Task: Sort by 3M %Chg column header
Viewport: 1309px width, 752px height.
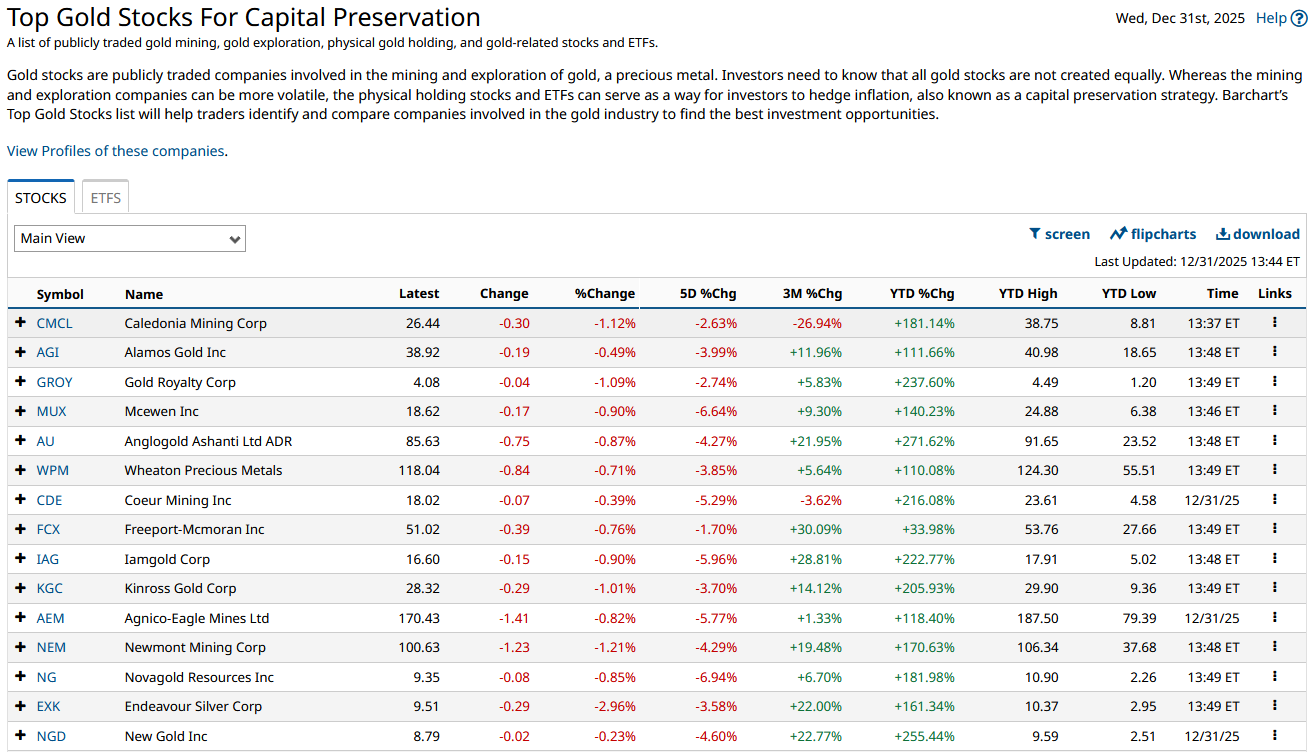Action: pyautogui.click(x=812, y=294)
